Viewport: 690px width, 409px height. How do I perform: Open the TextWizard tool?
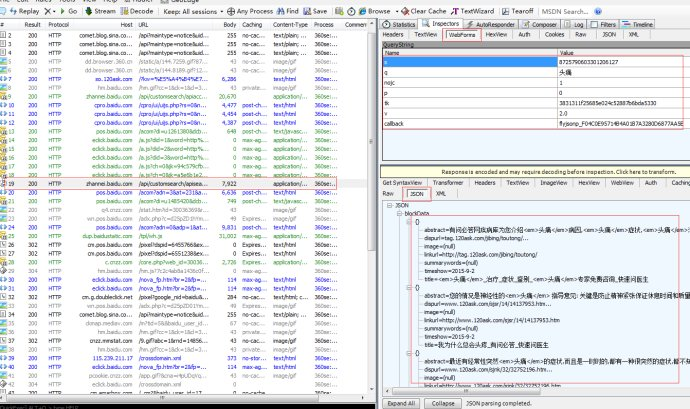coord(473,11)
